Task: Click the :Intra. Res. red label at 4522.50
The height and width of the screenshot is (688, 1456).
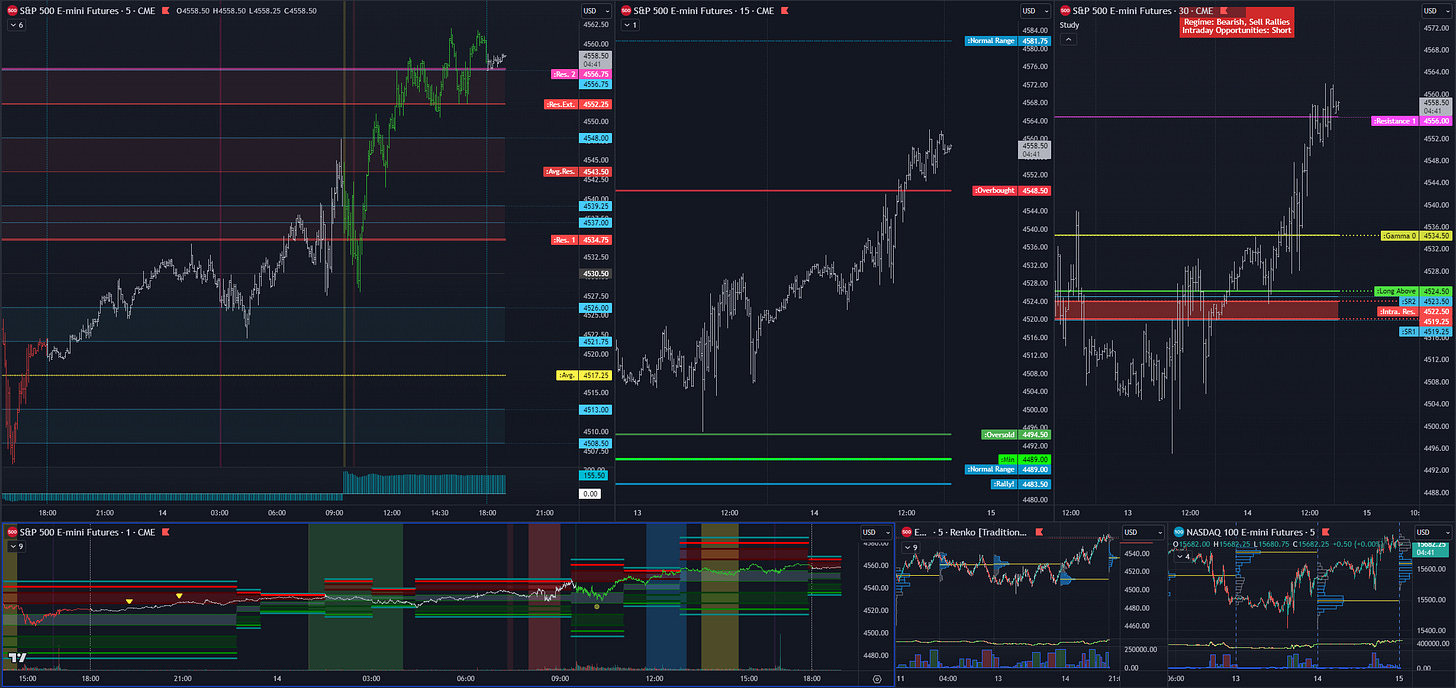Action: click(x=1397, y=311)
